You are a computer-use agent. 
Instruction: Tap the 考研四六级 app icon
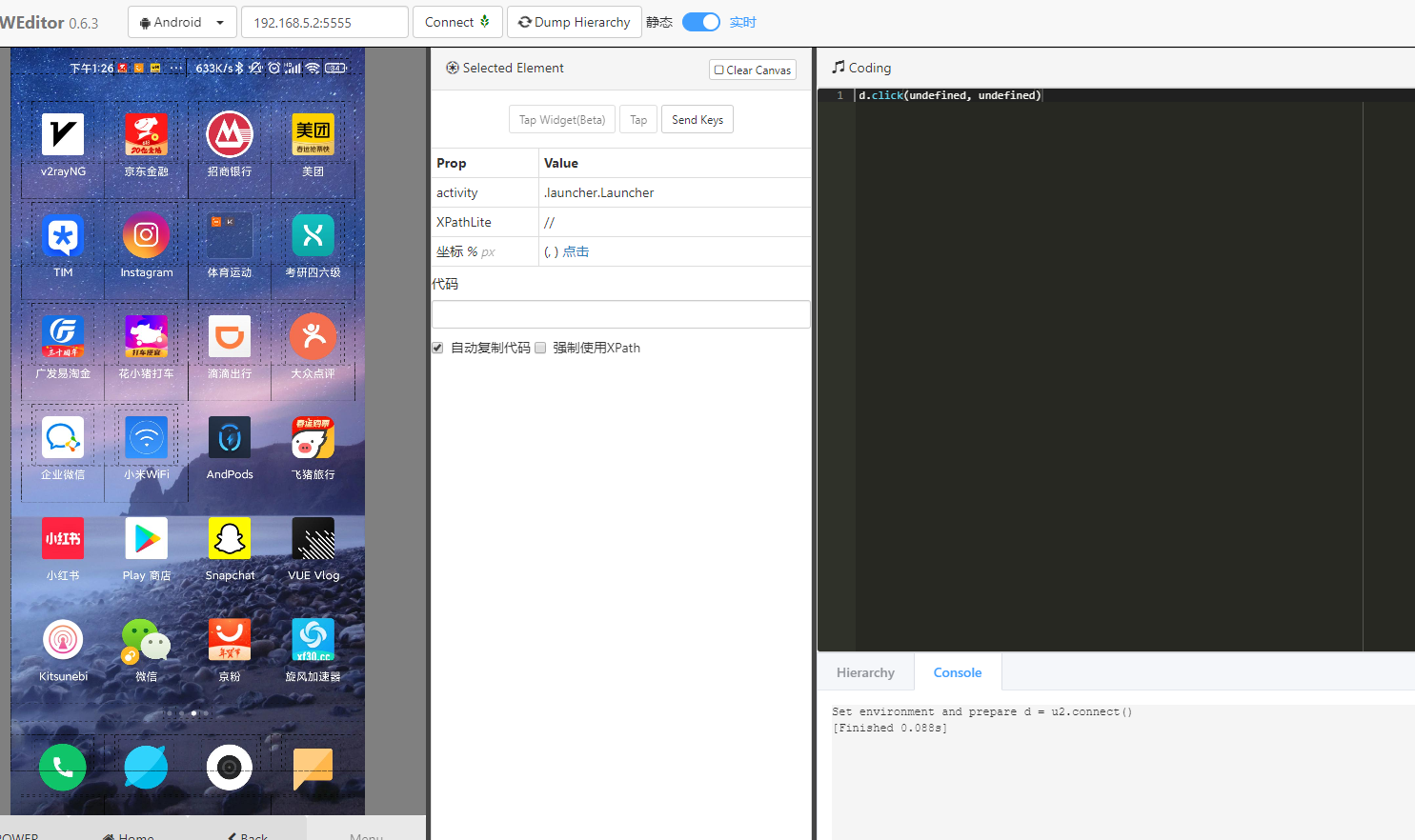pos(313,235)
